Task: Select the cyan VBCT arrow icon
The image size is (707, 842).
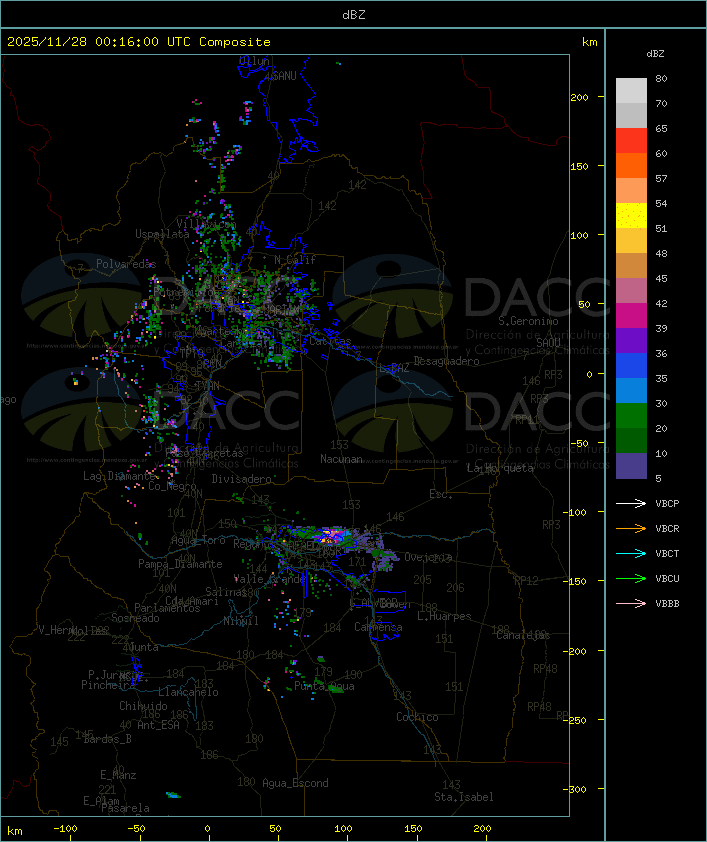Action: point(631,553)
